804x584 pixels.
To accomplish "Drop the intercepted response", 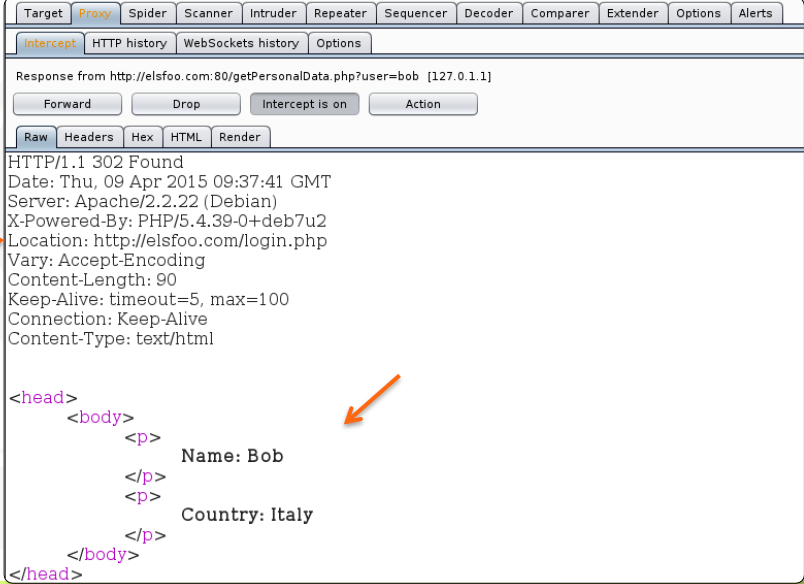I will pyautogui.click(x=186, y=104).
